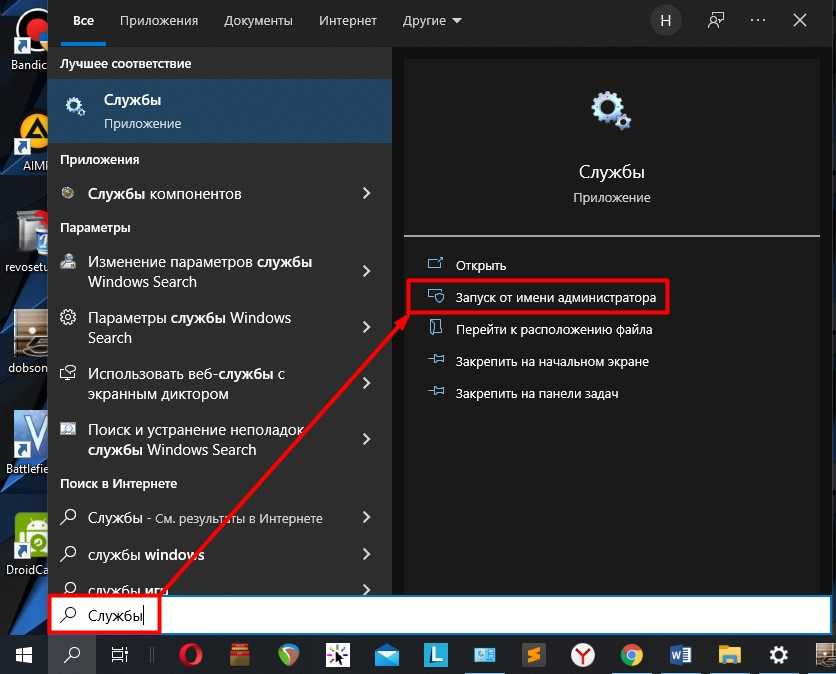Image resolution: width=836 pixels, height=674 pixels.
Task: Click the Task View taskbar button
Action: point(120,655)
